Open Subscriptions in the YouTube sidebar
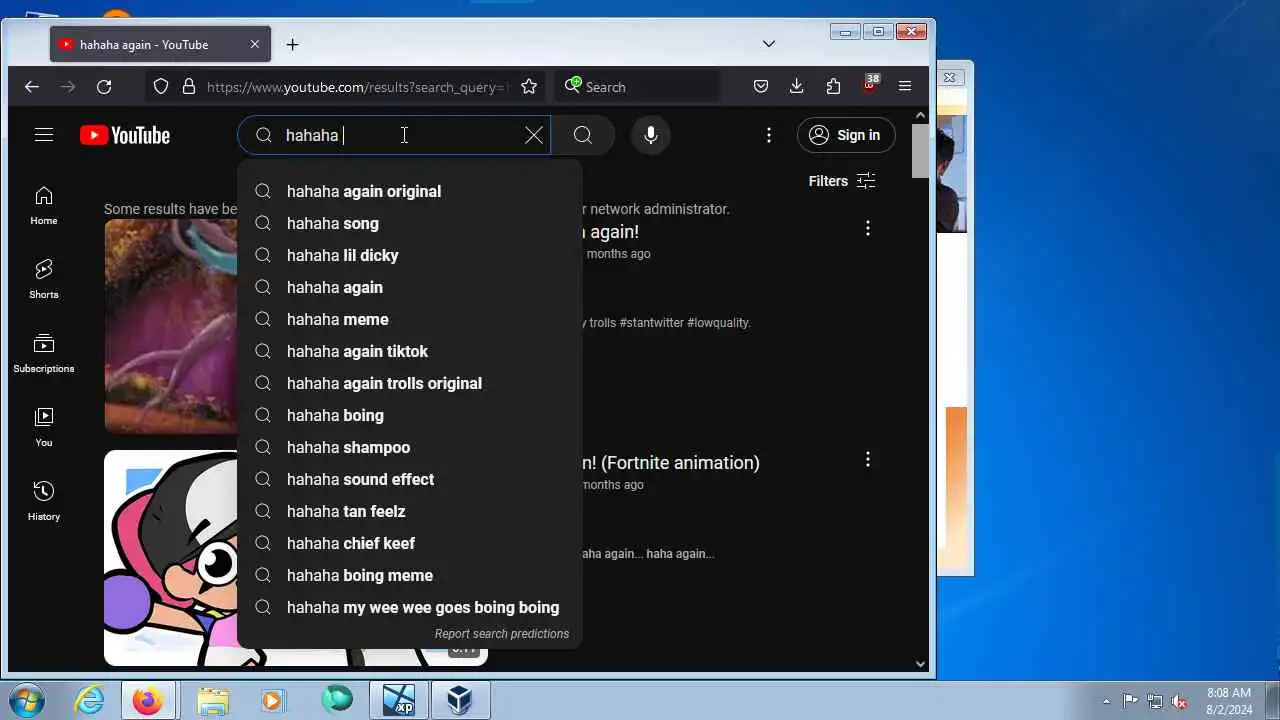 [x=44, y=353]
